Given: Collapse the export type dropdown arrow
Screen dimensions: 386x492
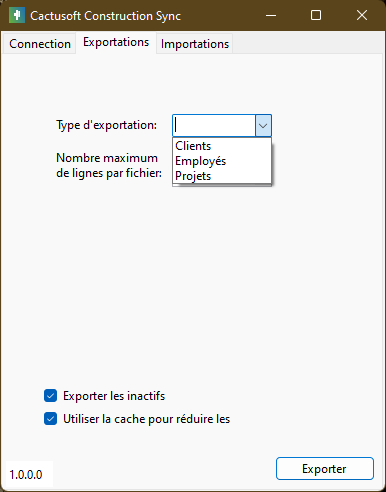Looking at the screenshot, I should (x=263, y=125).
